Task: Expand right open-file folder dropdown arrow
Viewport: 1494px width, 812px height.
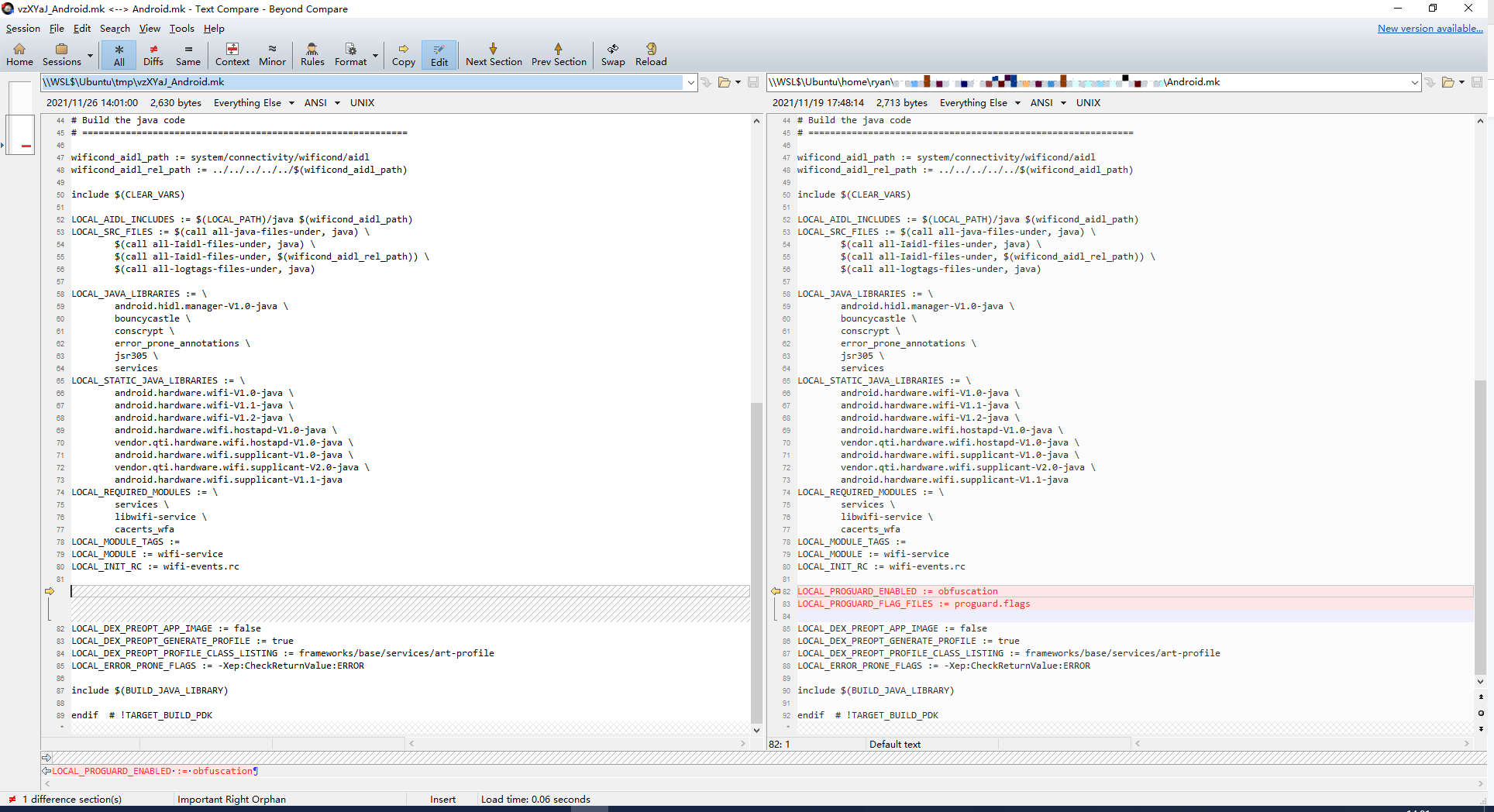Action: [1461, 82]
